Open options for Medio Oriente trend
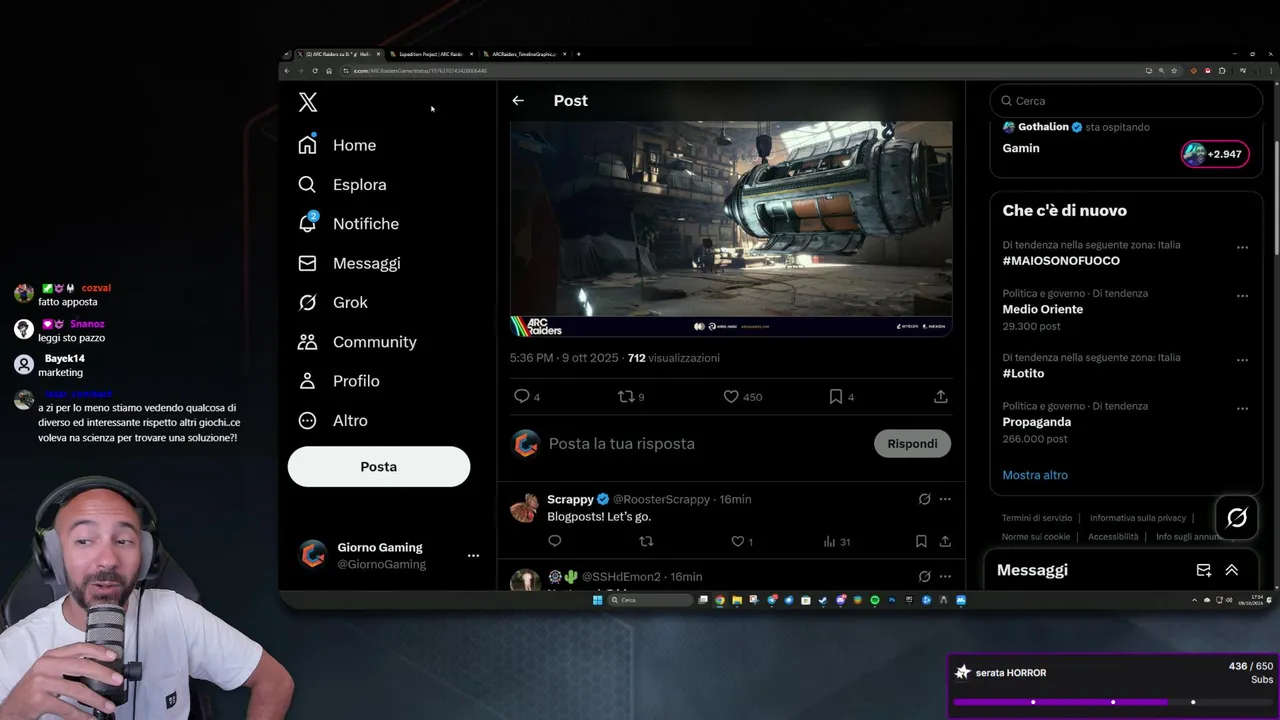1280x720 pixels. (x=1242, y=296)
